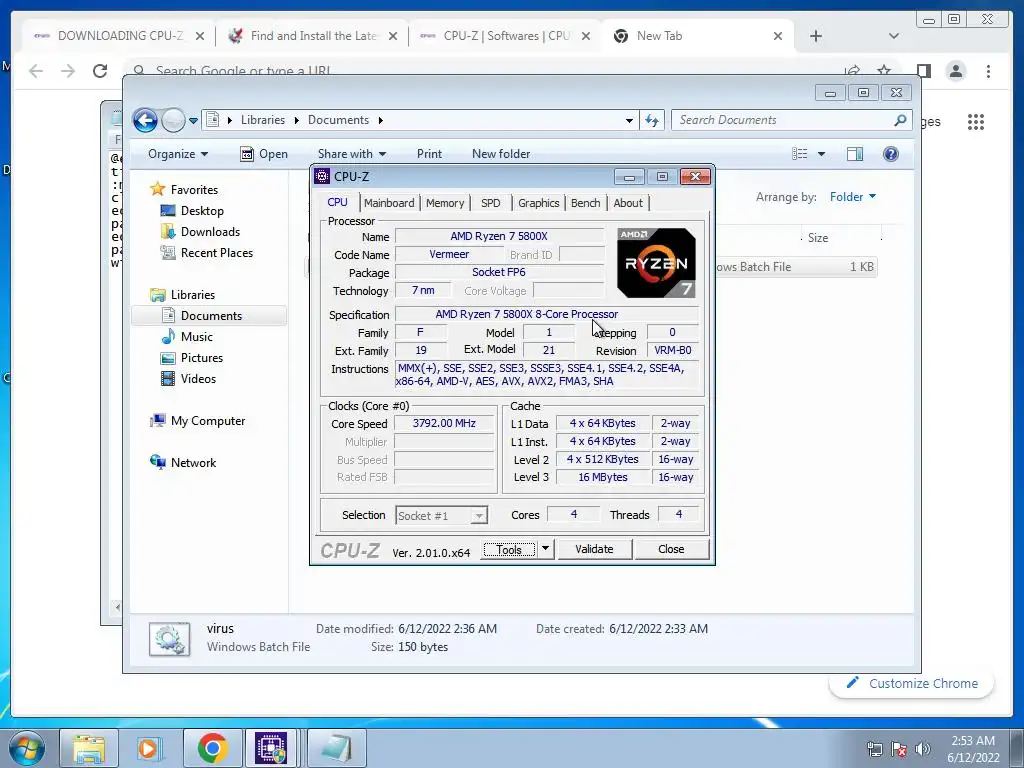This screenshot has height=768, width=1024.
Task: Click the Explorer back arrow button
Action: [x=145, y=120]
